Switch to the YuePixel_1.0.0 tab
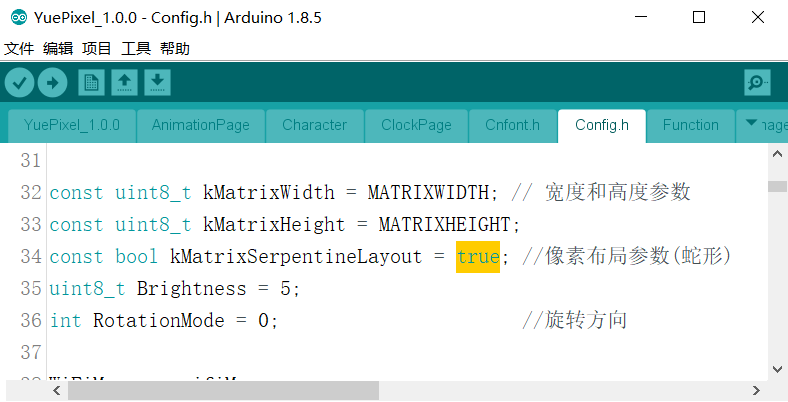 coord(72,125)
